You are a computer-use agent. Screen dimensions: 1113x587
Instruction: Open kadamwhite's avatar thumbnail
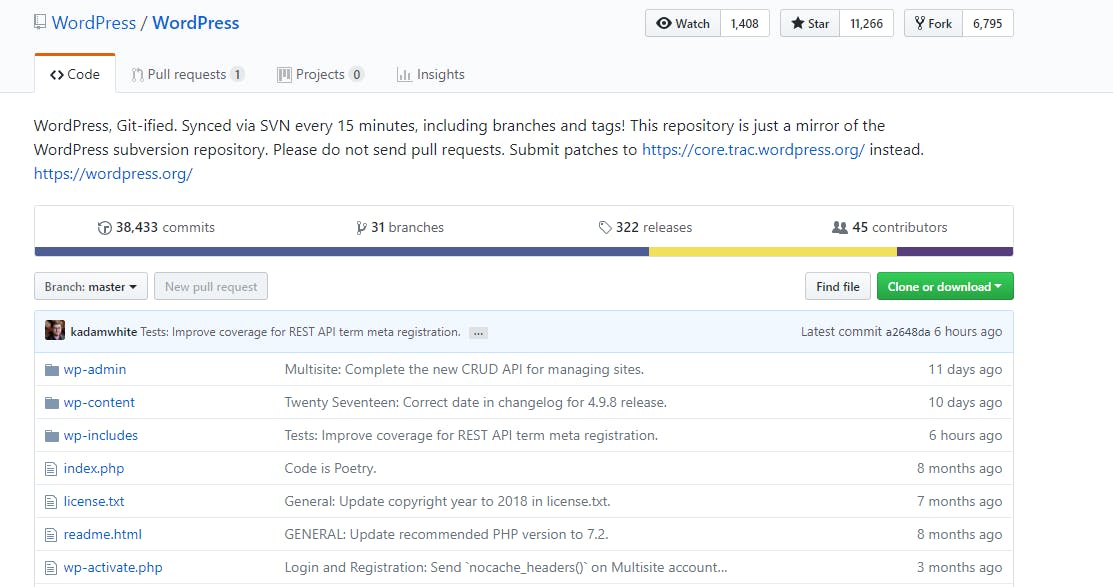[55, 330]
